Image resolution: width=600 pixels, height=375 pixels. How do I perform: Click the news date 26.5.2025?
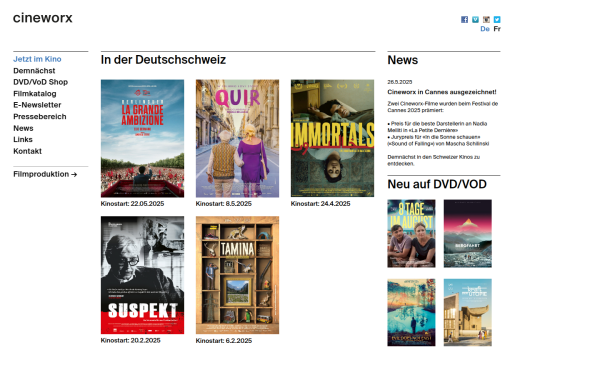[x=400, y=82]
